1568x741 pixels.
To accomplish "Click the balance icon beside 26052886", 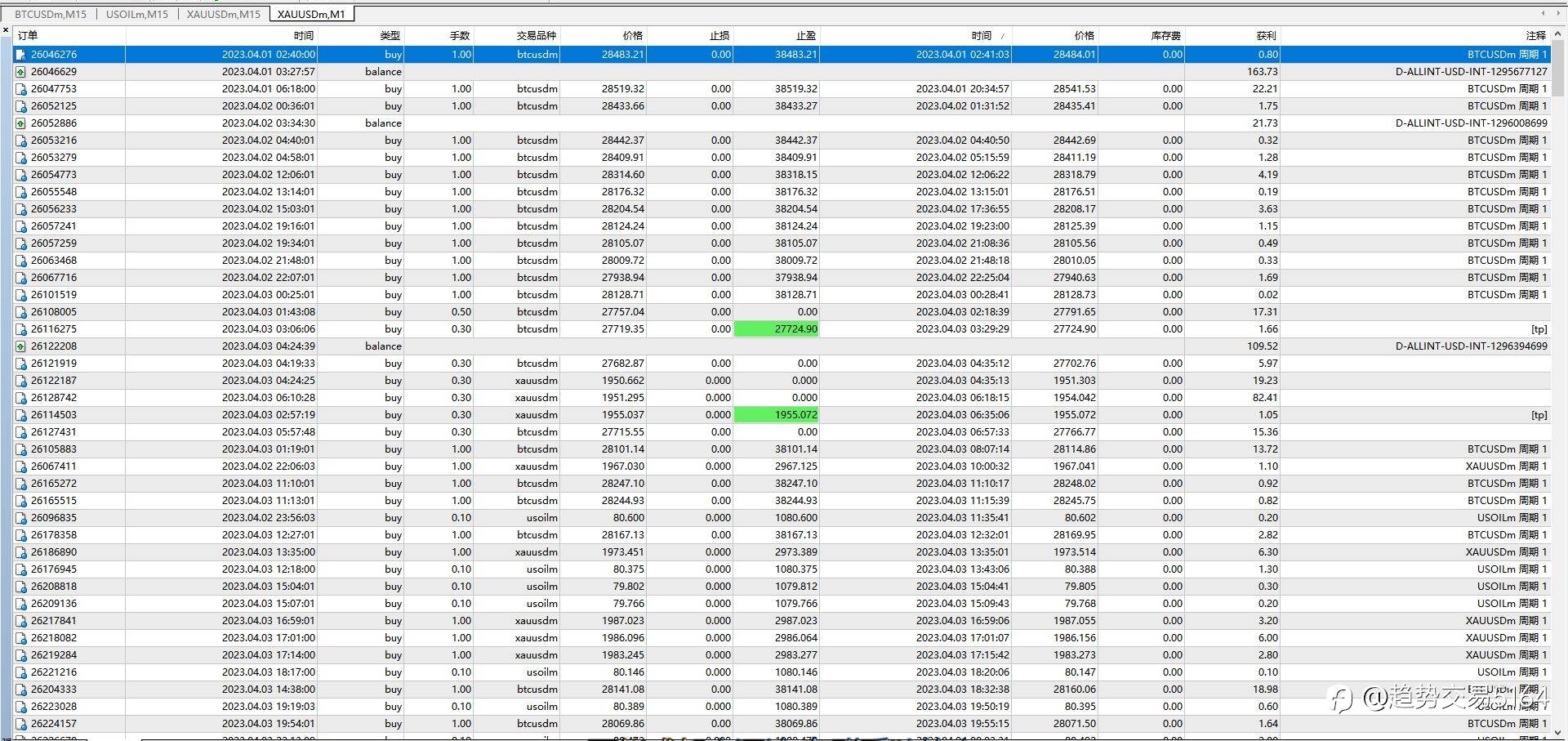I will (x=20, y=123).
